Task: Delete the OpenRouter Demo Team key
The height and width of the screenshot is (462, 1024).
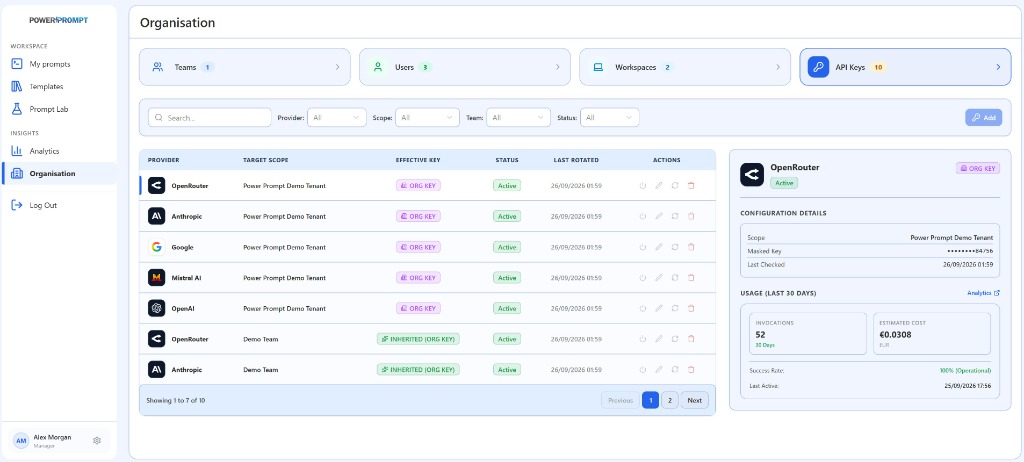Action: click(691, 339)
